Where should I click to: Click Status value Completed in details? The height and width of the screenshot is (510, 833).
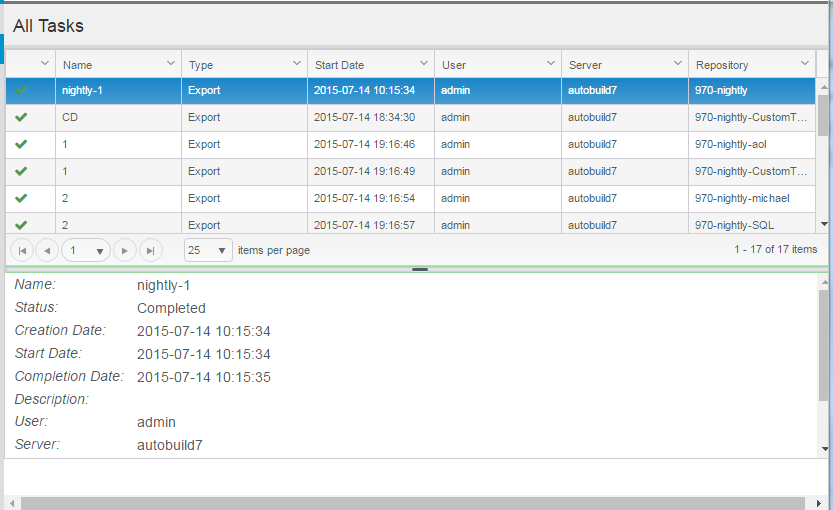(x=171, y=308)
